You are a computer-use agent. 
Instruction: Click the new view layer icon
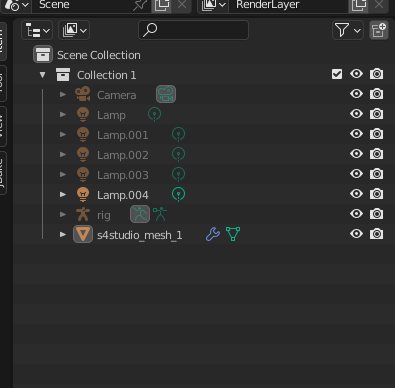(x=359, y=5)
